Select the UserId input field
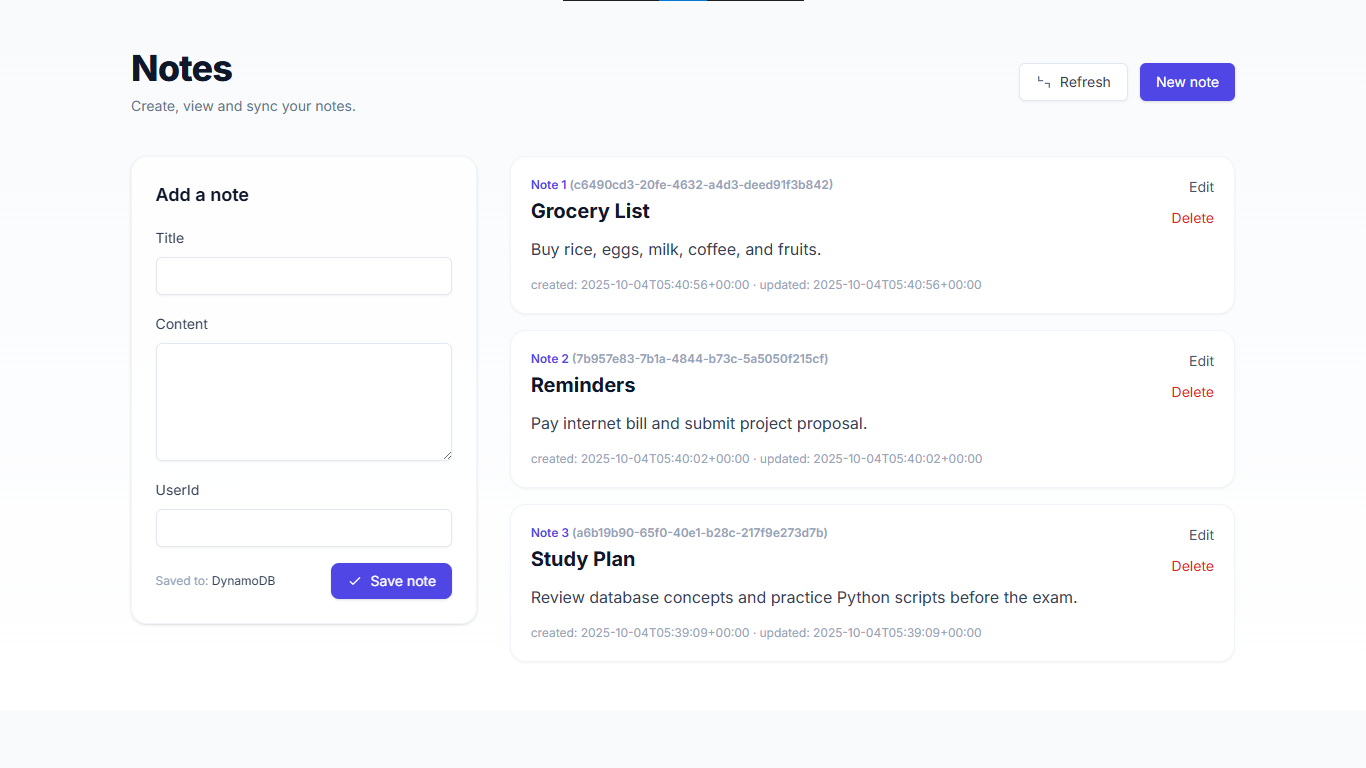 point(304,528)
